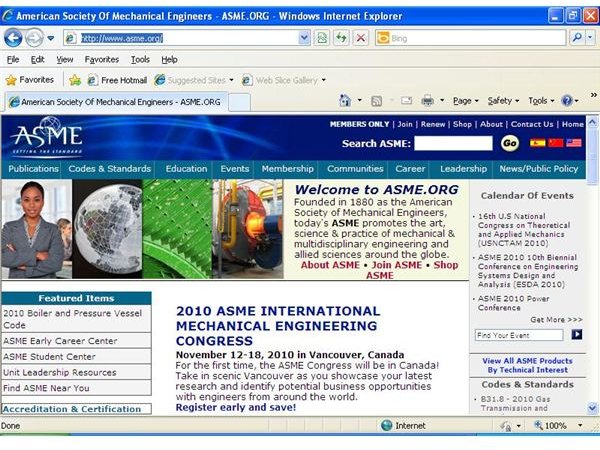Open 2010 Boiler and Pressure Vessel Code
The height and width of the screenshot is (450, 600).
[76, 319]
